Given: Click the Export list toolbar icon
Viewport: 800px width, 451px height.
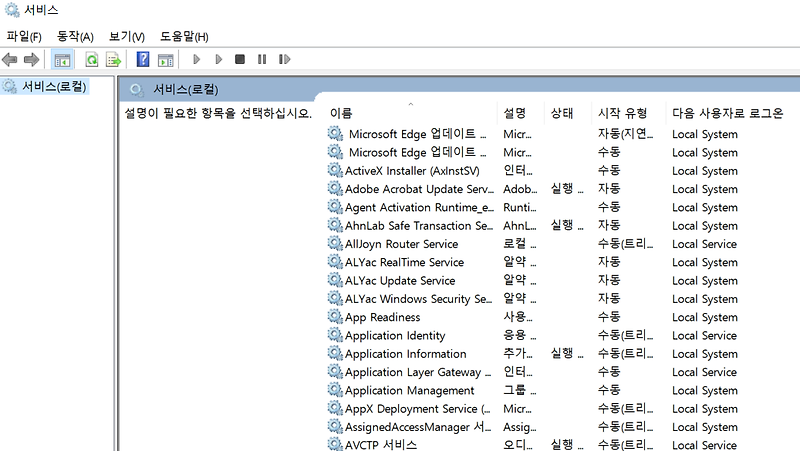Looking at the screenshot, I should pos(113,60).
